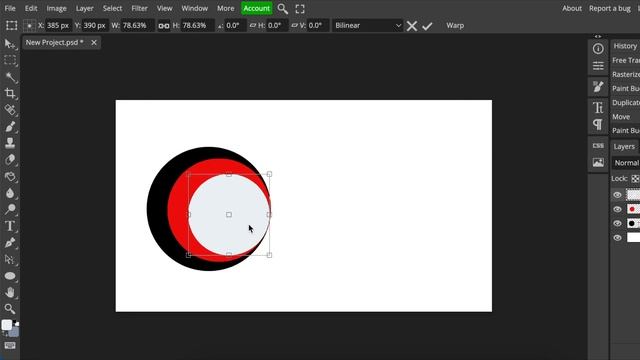Screen dimensions: 640x360
Task: Select the Ellipse shape tool
Action: click(10, 276)
